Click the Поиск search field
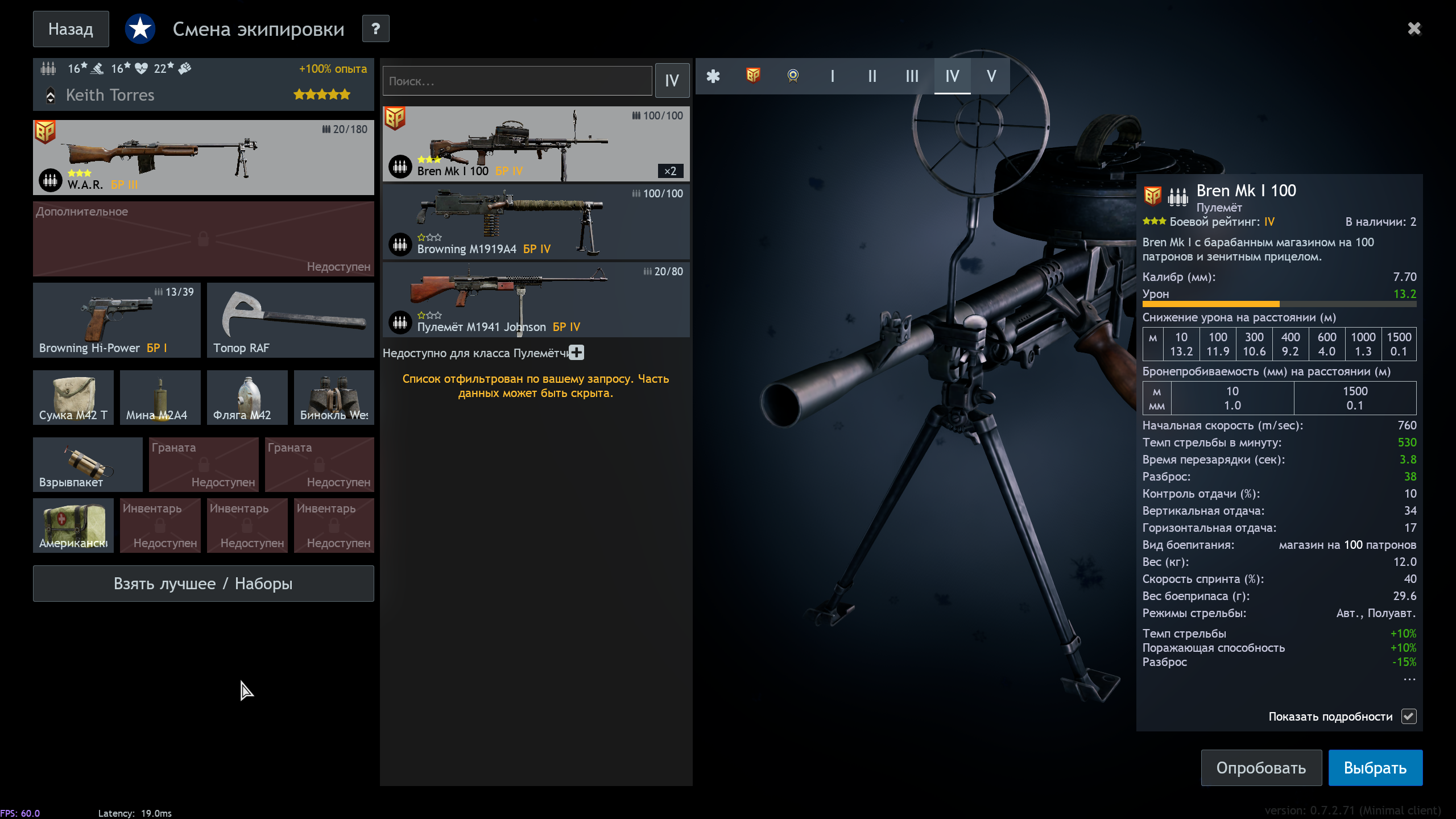This screenshot has width=1456, height=819. coord(516,81)
